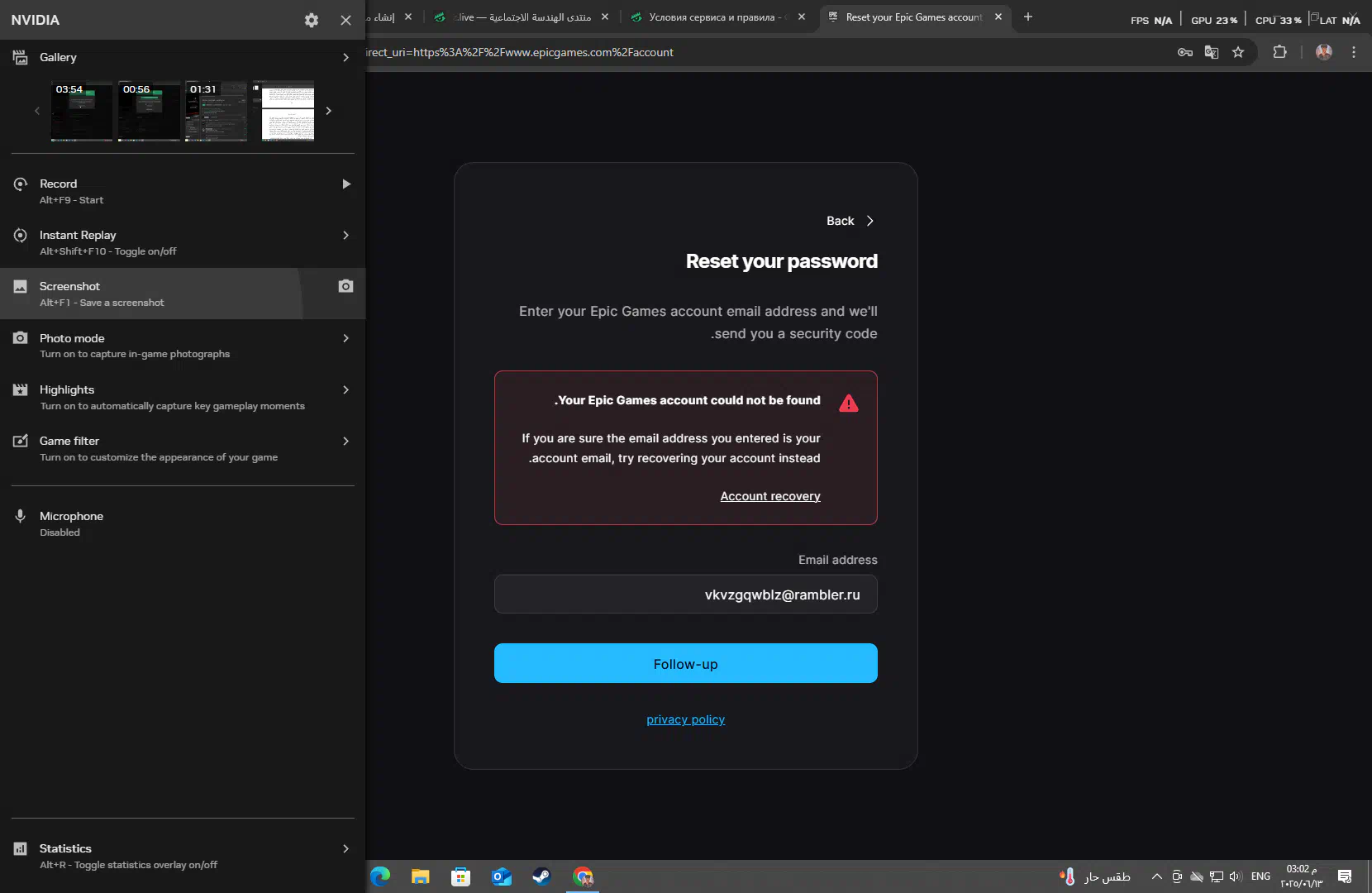Expand Photo mode options chevron
Viewport: 1372px width, 893px height.
pos(345,338)
